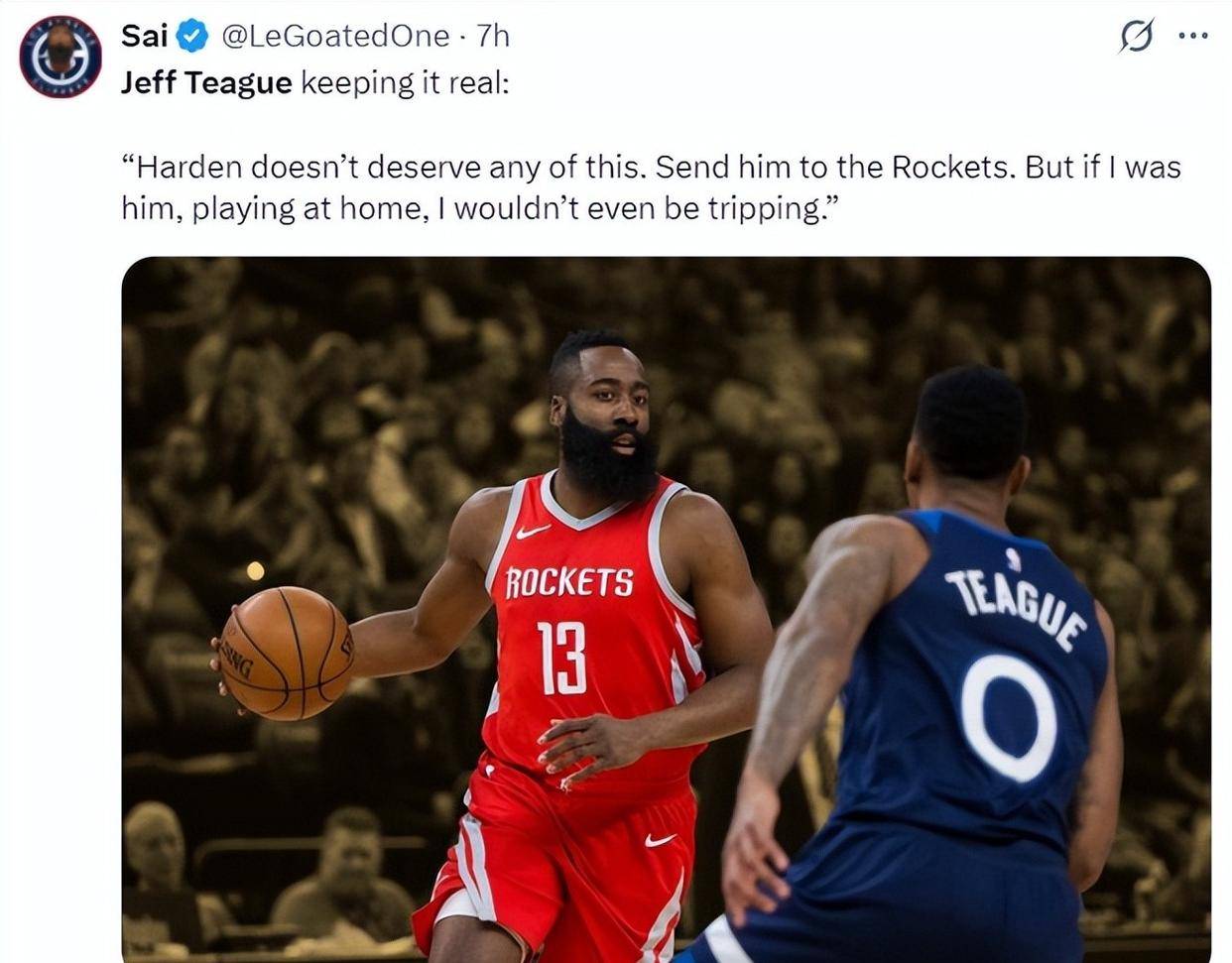Open Sai's profile avatar picture
1232x963 pixels.
pyautogui.click(x=61, y=56)
